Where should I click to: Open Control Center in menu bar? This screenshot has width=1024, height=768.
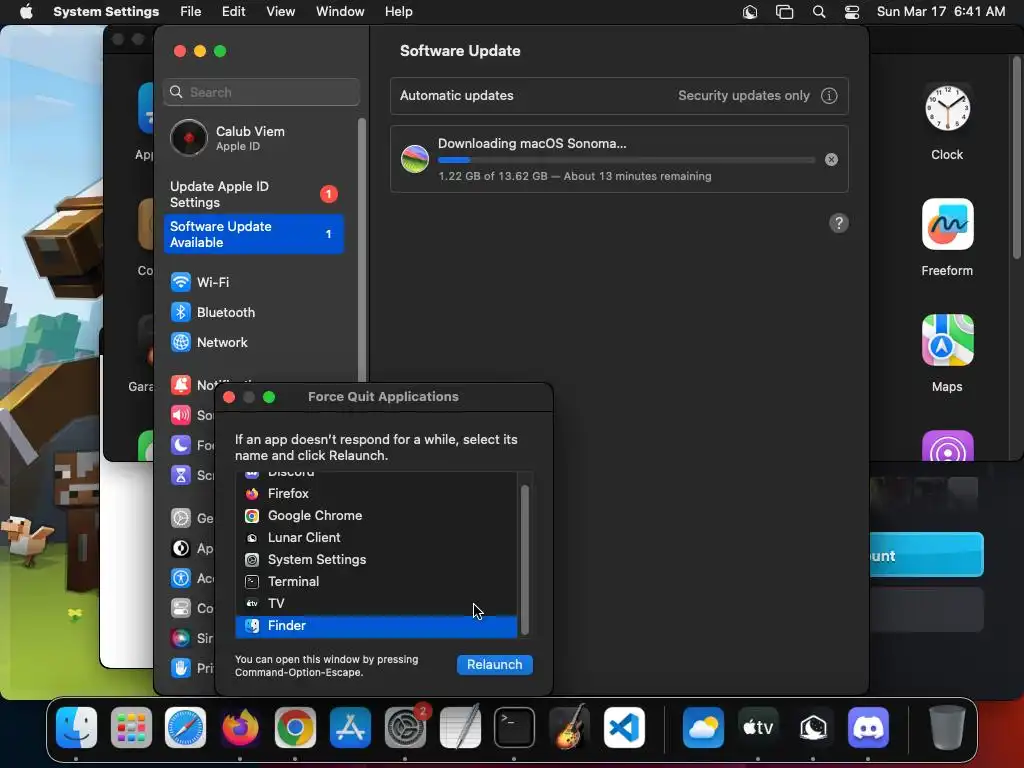[x=852, y=12]
